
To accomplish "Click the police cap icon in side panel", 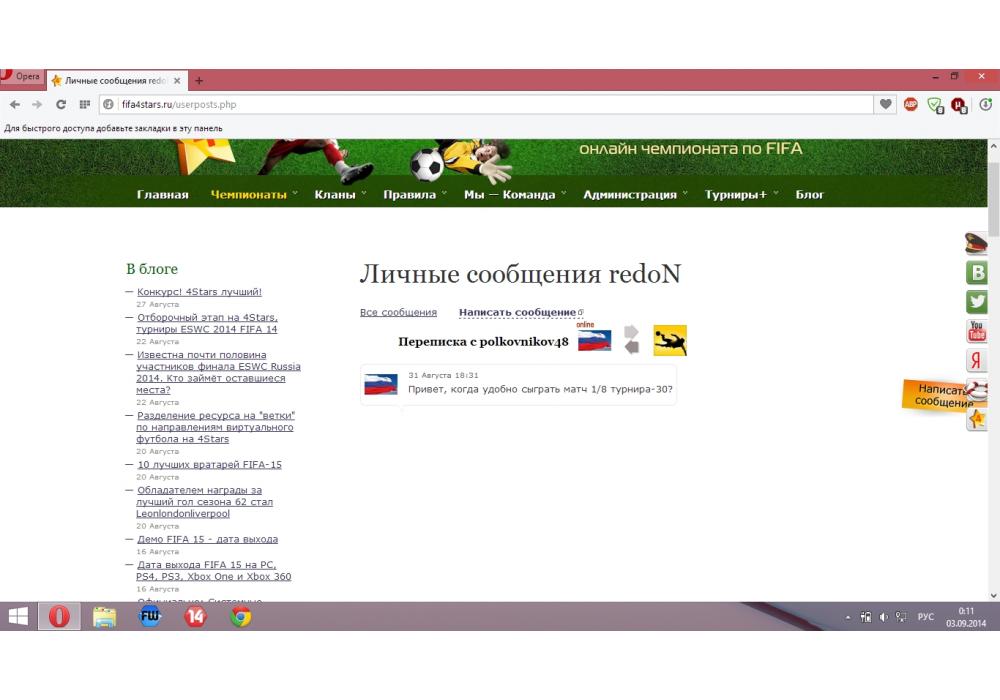I will [x=977, y=243].
